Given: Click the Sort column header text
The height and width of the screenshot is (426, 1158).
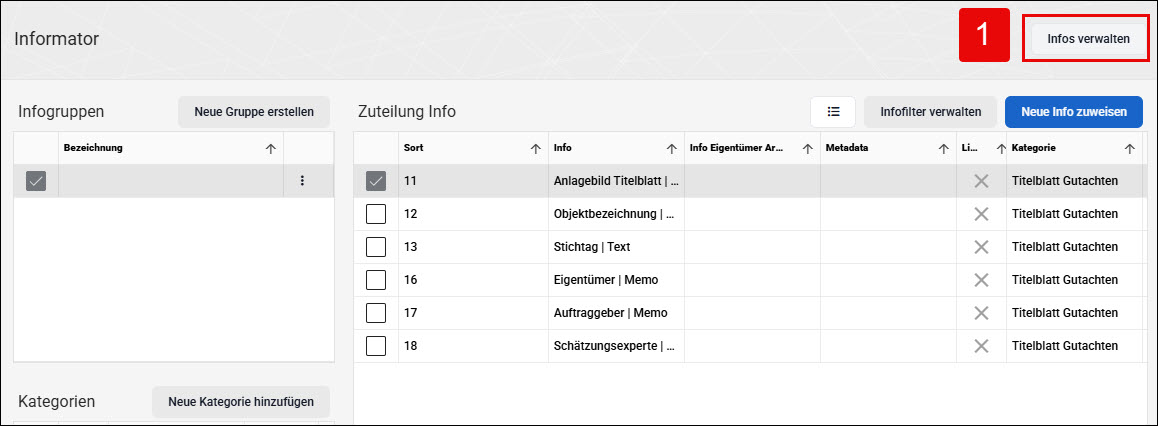Looking at the screenshot, I should click(414, 148).
